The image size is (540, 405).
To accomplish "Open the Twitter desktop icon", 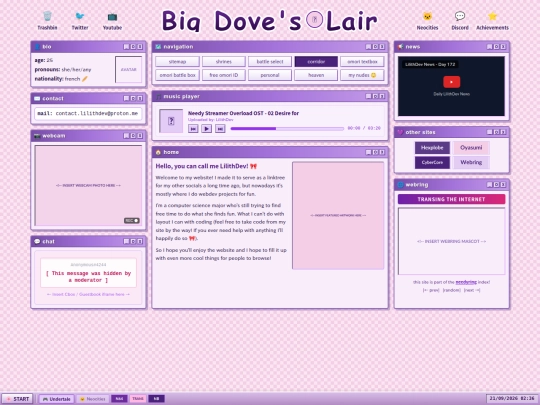I will [x=80, y=21].
